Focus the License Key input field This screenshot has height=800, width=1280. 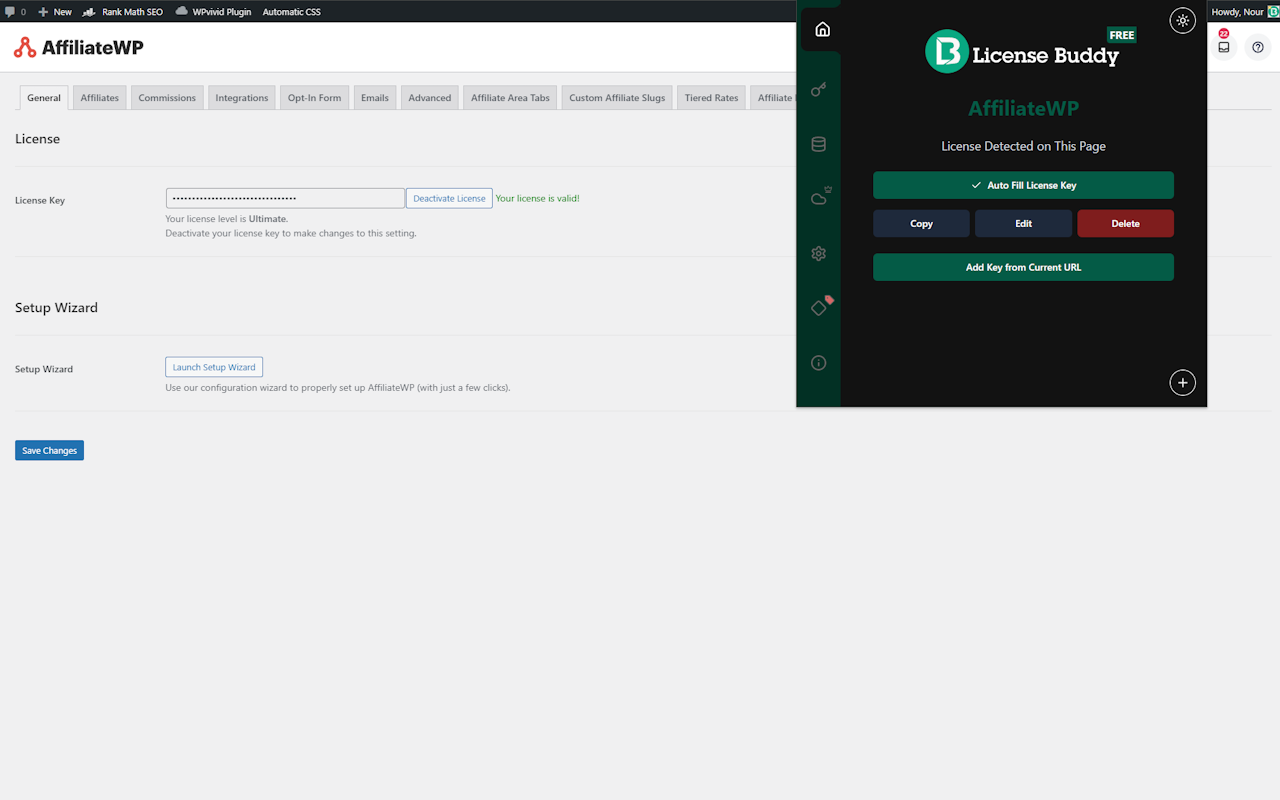pos(285,198)
